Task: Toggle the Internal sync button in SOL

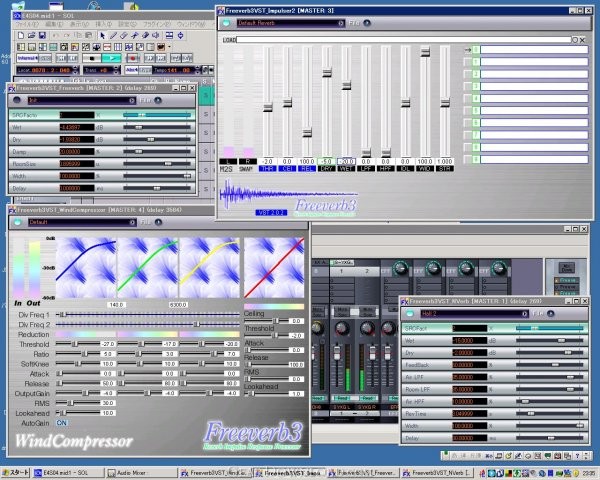Action: 27,58
